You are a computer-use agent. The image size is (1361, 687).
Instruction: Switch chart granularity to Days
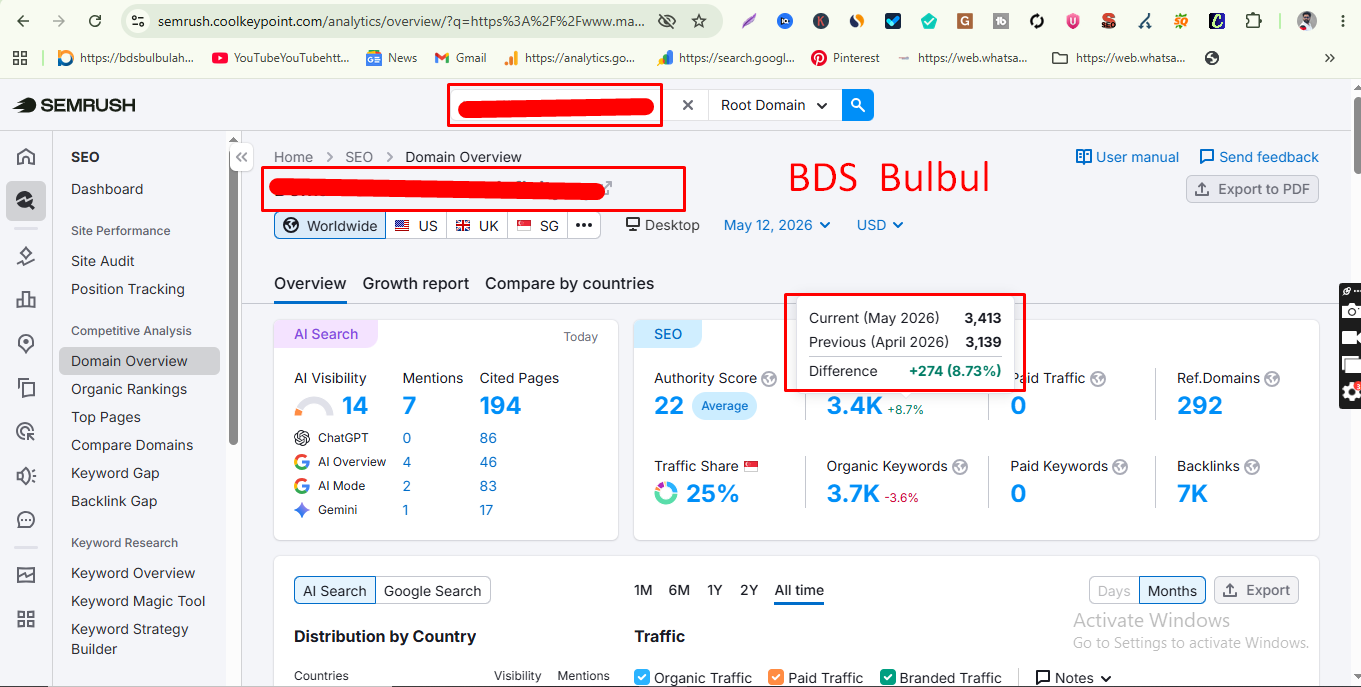coord(1113,590)
